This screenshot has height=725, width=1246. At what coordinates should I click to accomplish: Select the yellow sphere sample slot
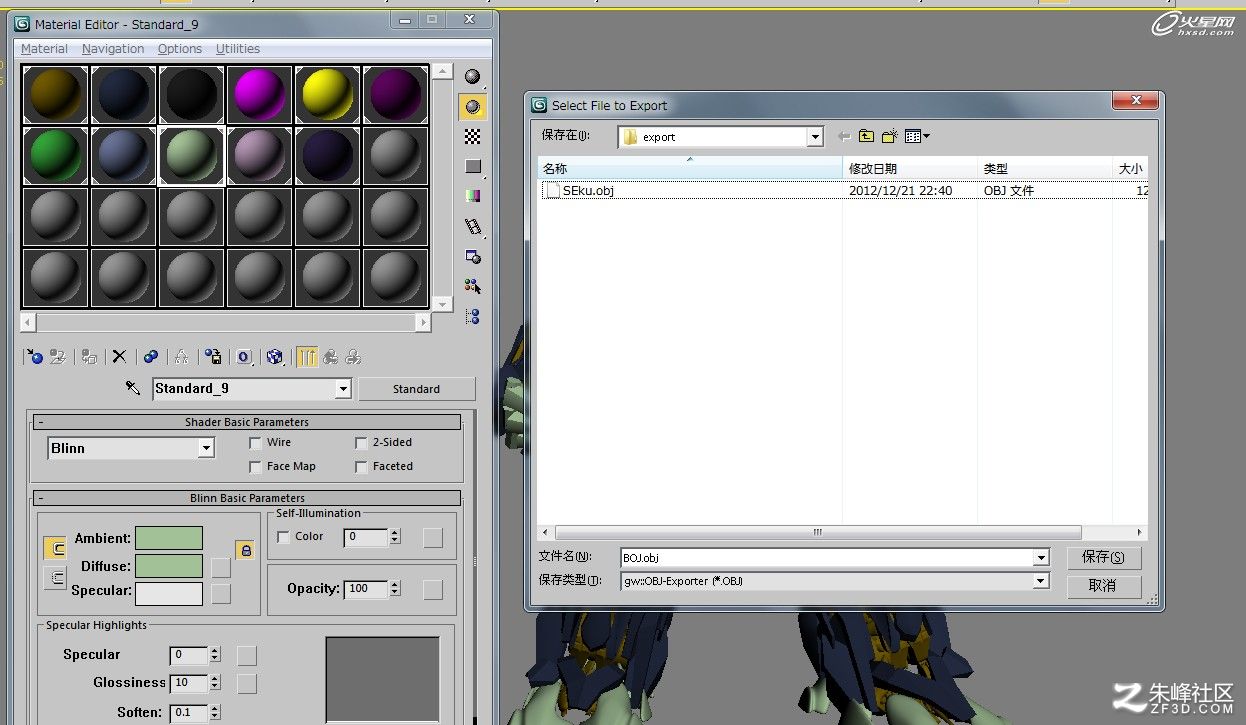click(x=326, y=96)
